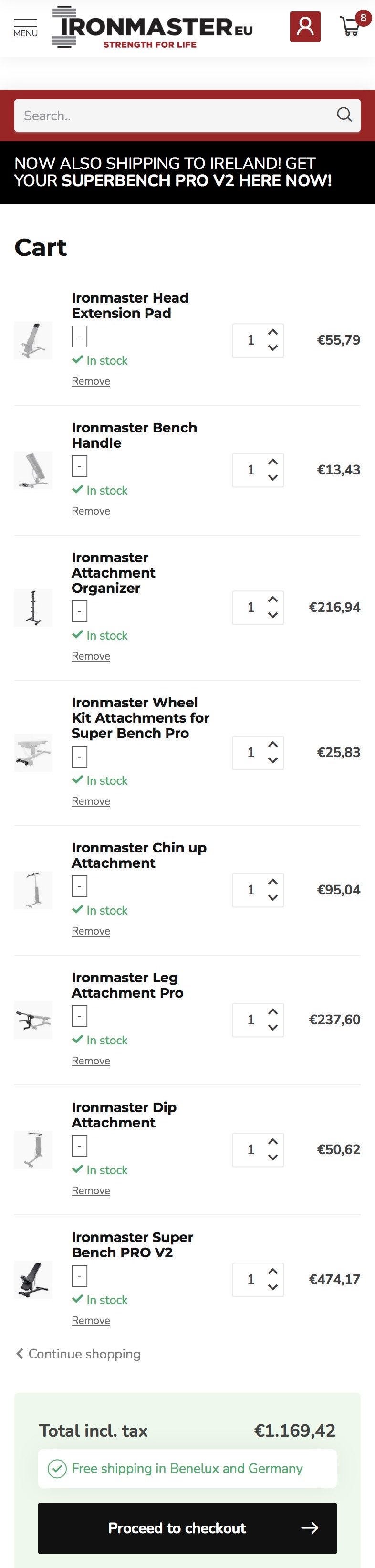Increase quantity of Head Extension Pad

point(273,332)
